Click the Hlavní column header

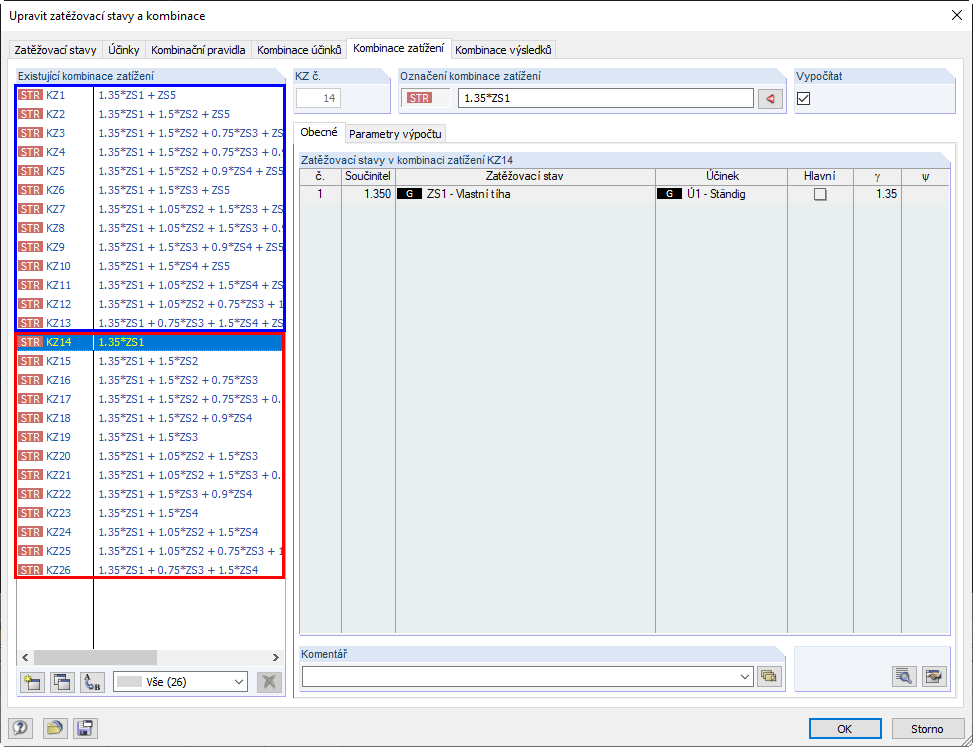tap(820, 176)
